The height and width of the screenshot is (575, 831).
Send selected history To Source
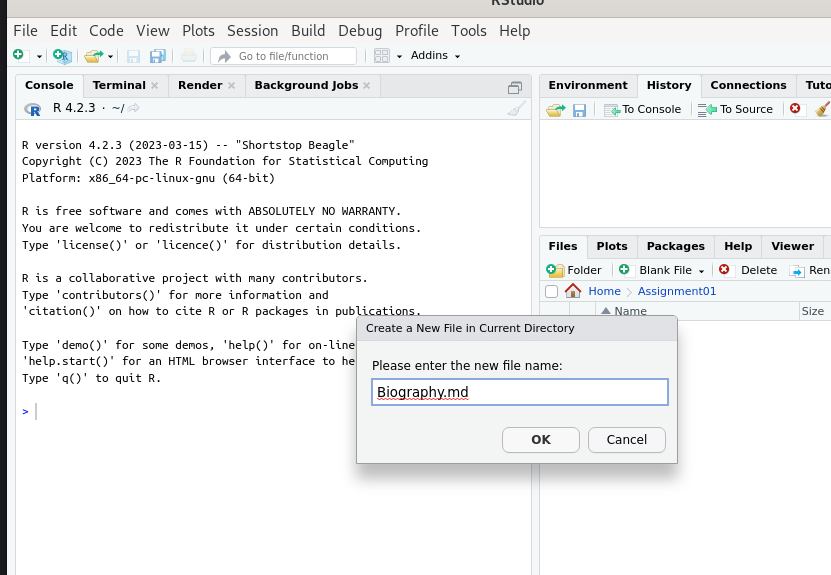(736, 110)
